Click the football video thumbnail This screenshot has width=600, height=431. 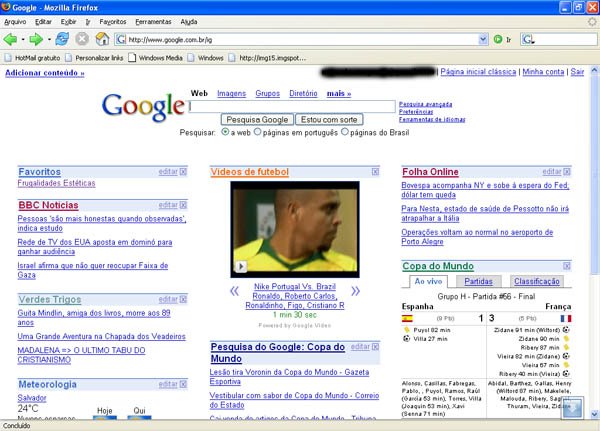click(295, 229)
